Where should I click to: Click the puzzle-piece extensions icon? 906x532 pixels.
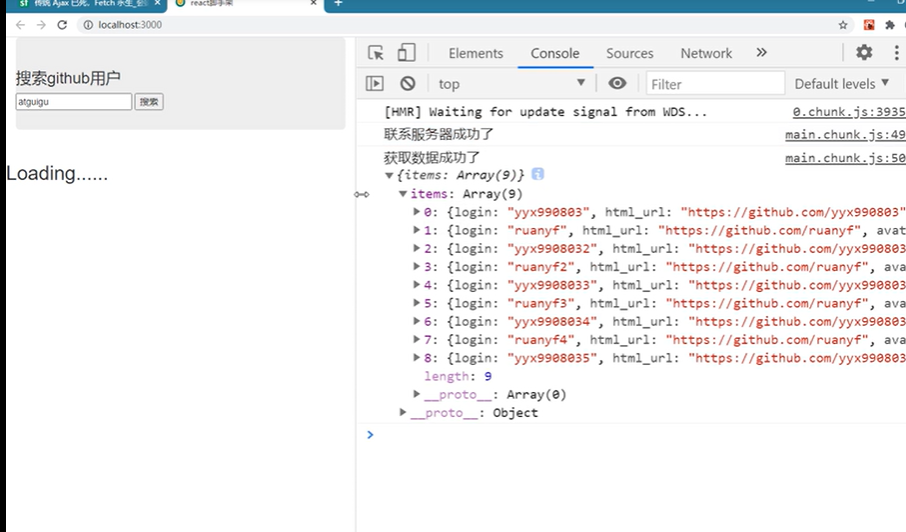pyautogui.click(x=890, y=25)
